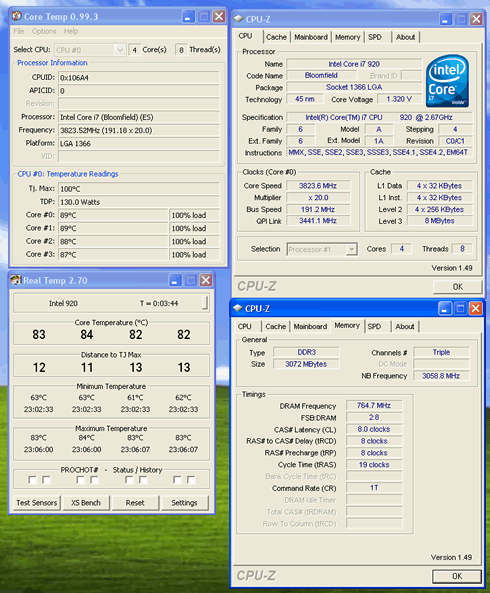Close the Real Temp window

coord(206,280)
